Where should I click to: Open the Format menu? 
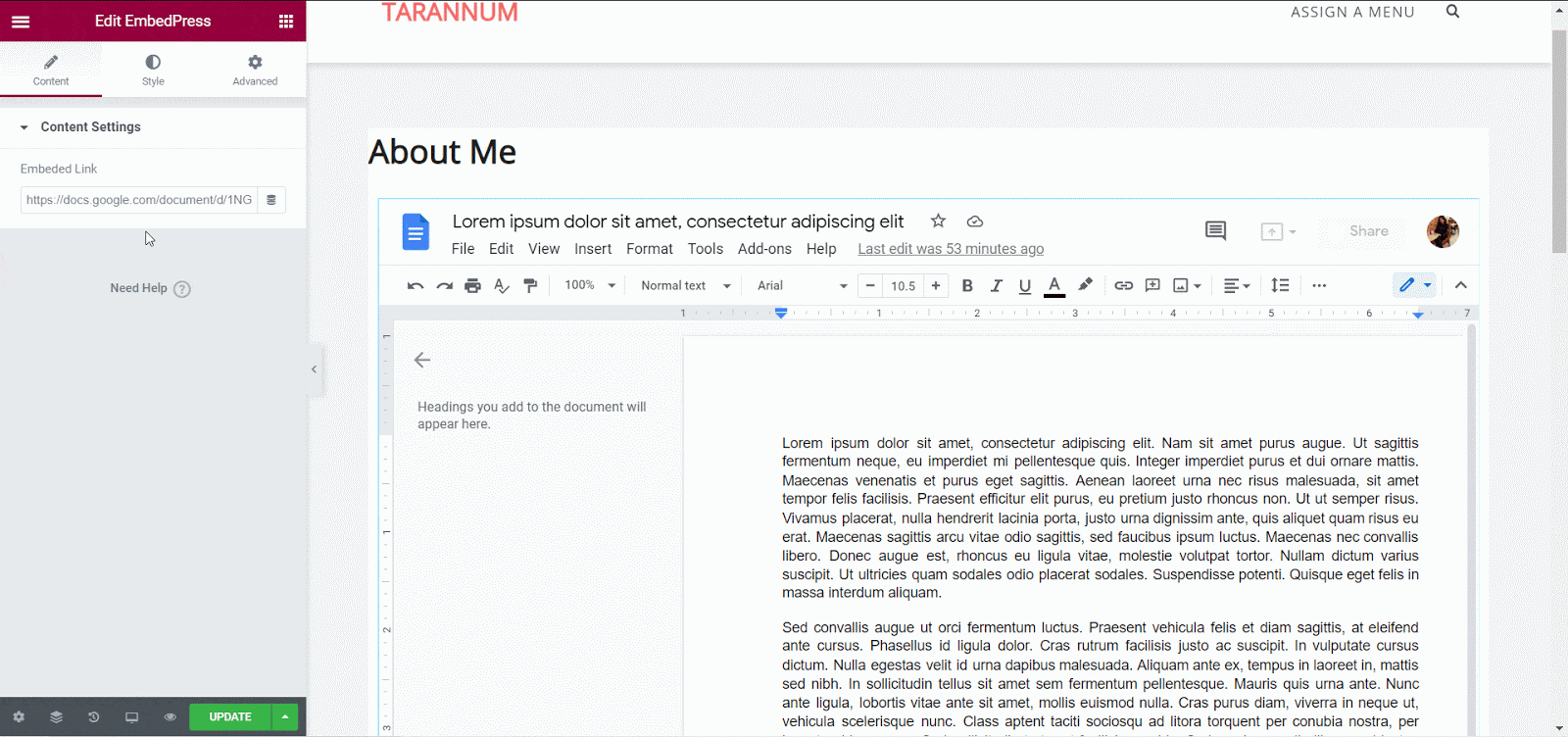coord(650,249)
